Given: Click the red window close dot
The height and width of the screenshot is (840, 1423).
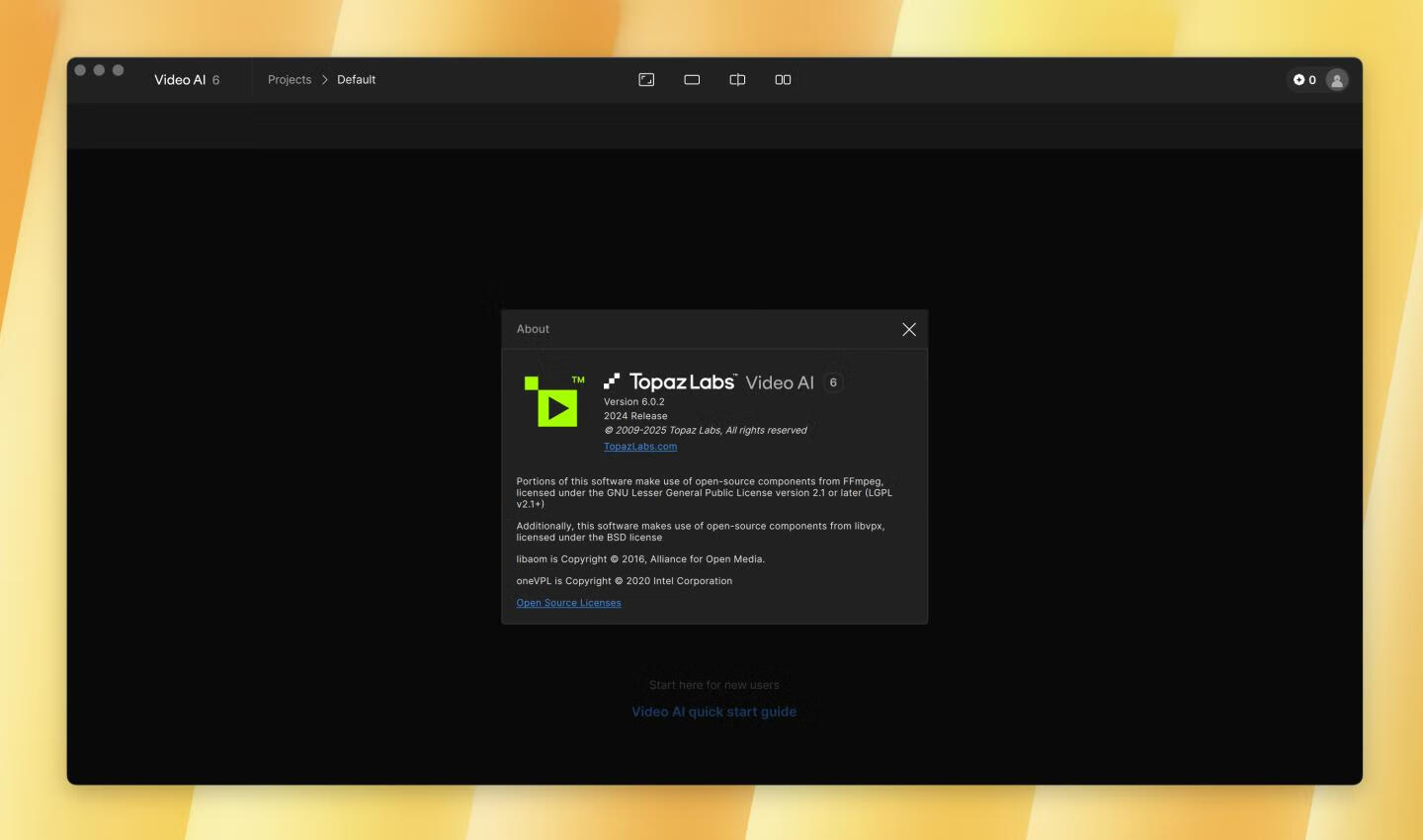Looking at the screenshot, I should click(80, 70).
